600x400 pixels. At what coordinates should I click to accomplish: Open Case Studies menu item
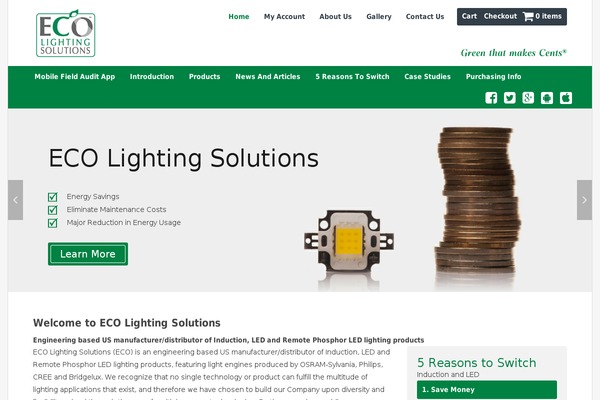coord(427,77)
